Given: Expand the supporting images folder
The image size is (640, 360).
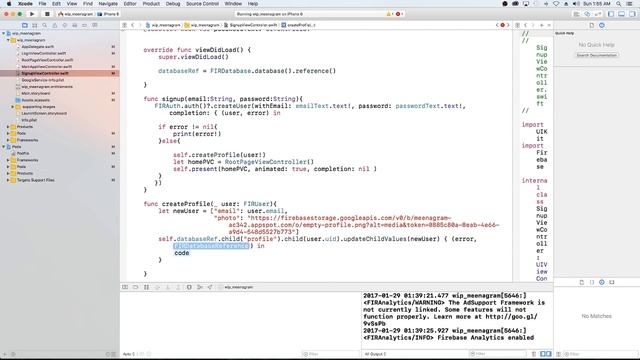Looking at the screenshot, I should [x=13, y=107].
